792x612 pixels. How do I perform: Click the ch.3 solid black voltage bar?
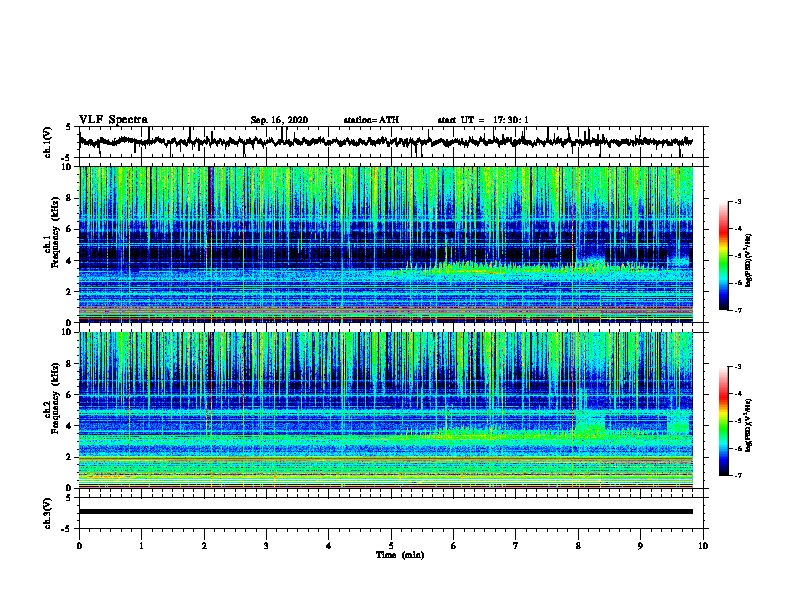386,512
